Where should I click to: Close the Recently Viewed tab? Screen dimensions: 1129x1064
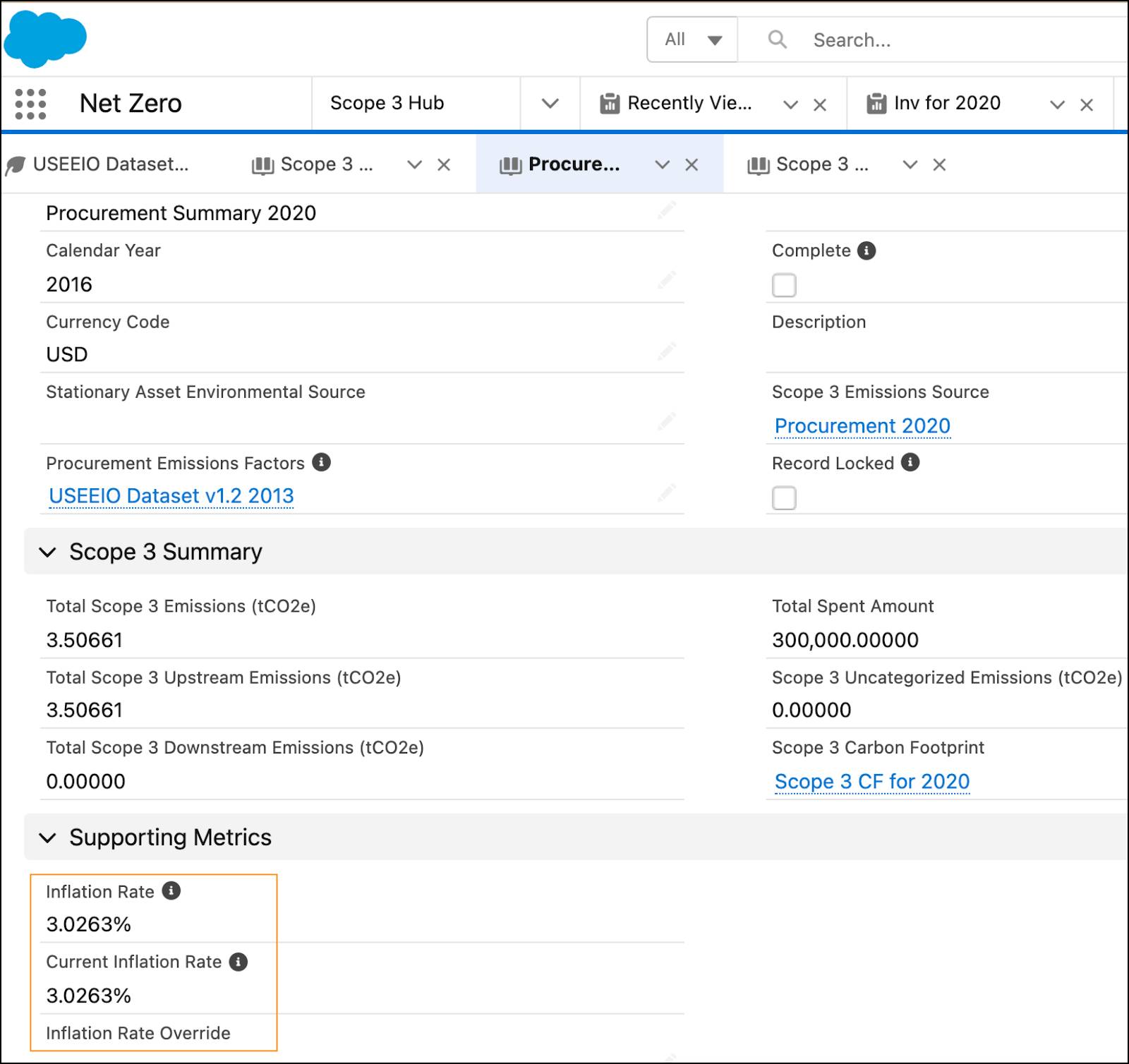[820, 105]
